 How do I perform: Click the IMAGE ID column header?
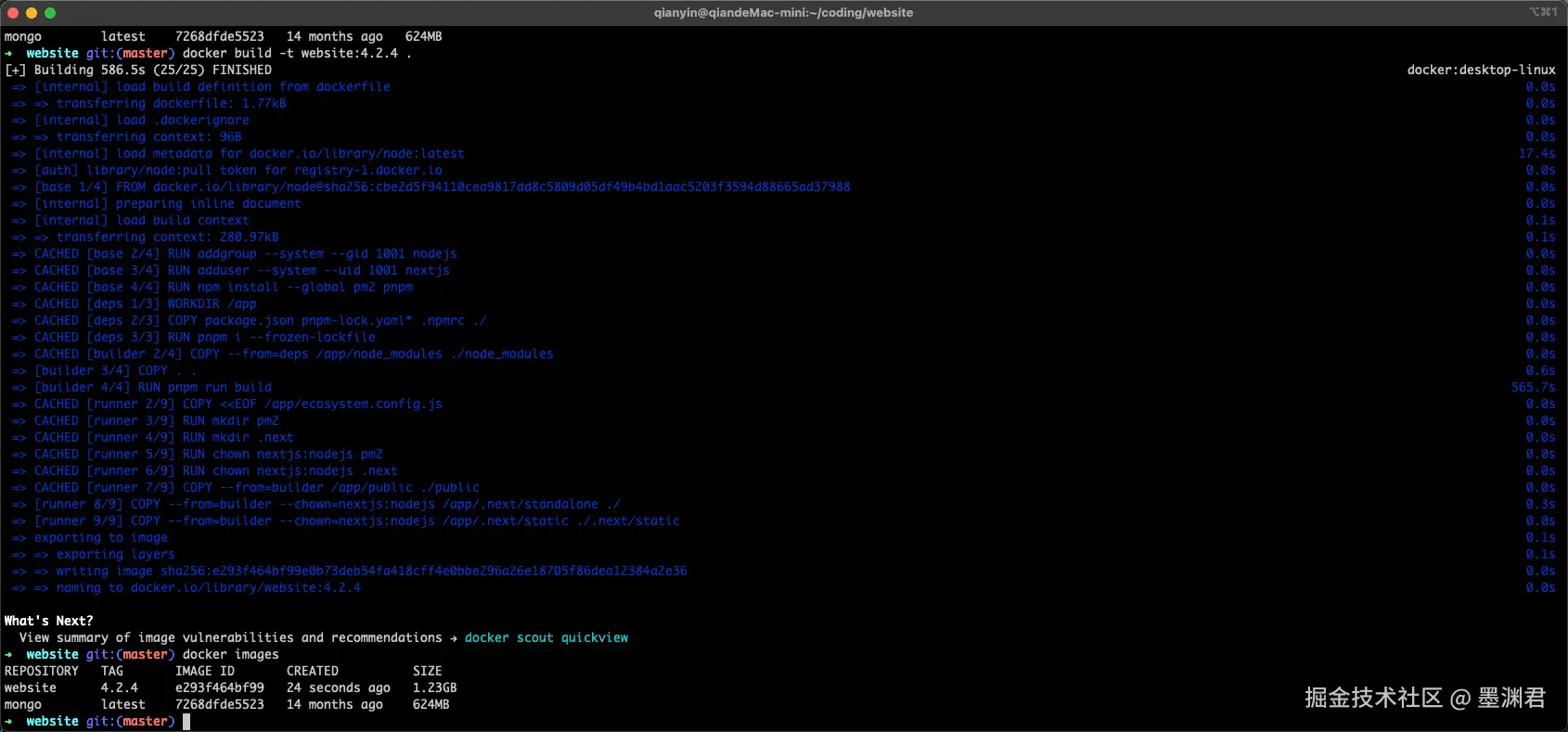[204, 671]
